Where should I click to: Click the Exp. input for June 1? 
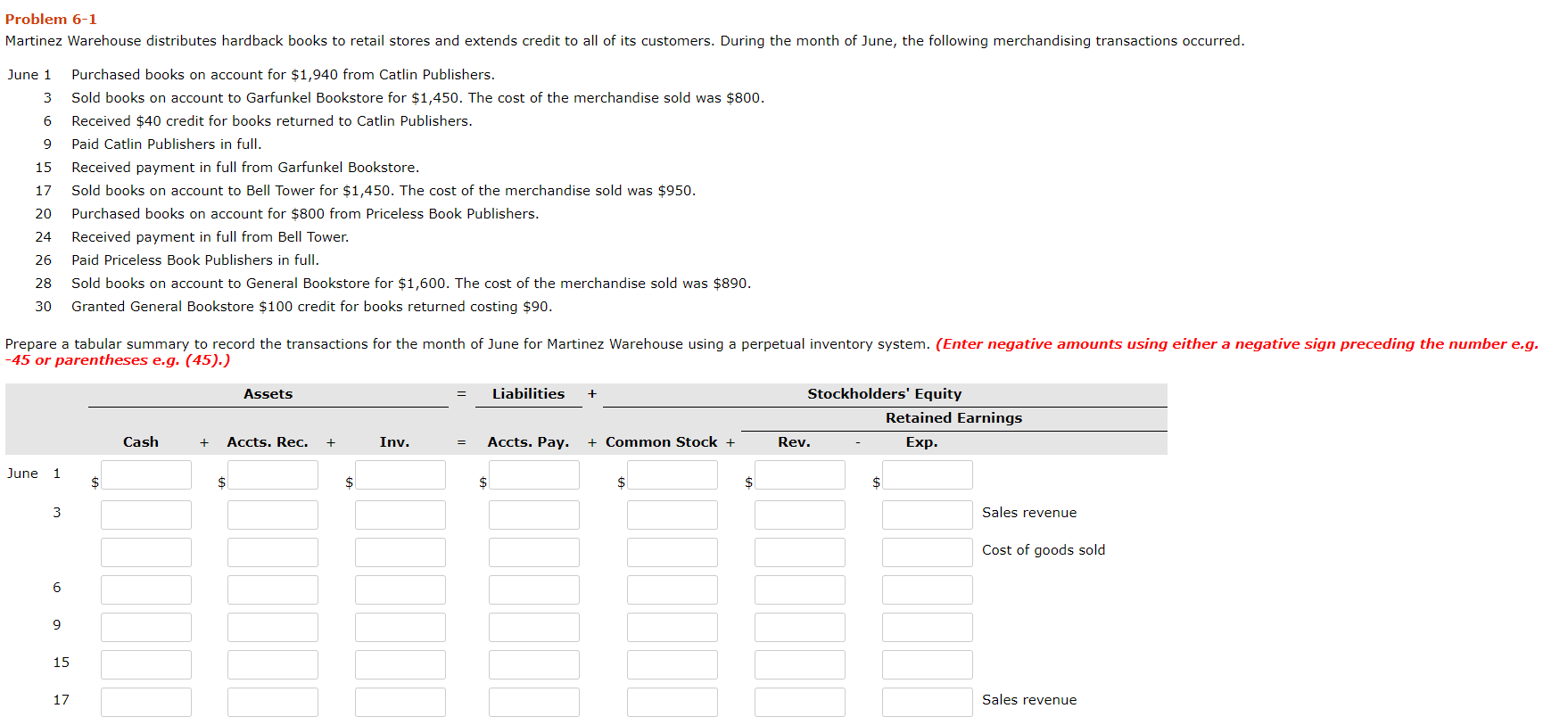pos(928,474)
